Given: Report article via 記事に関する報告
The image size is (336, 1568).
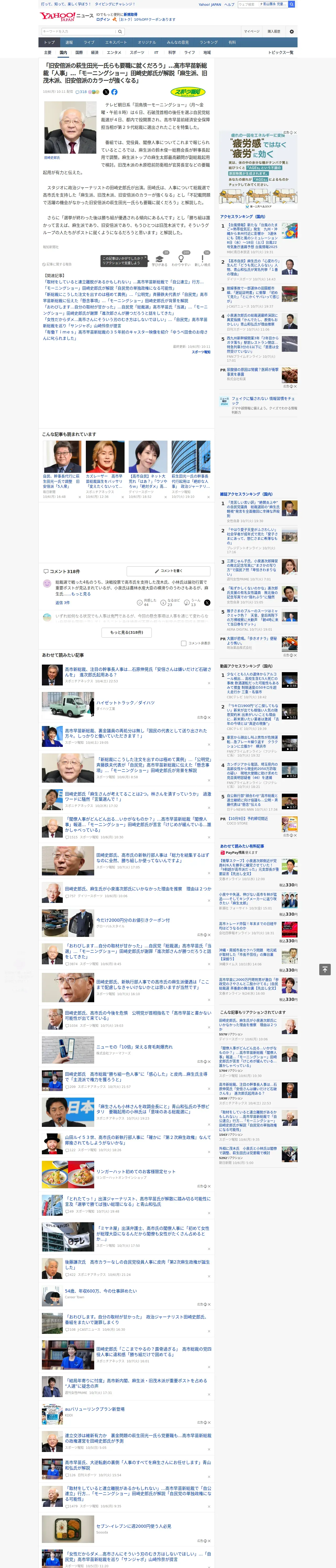Looking at the screenshot, I should pos(57,264).
